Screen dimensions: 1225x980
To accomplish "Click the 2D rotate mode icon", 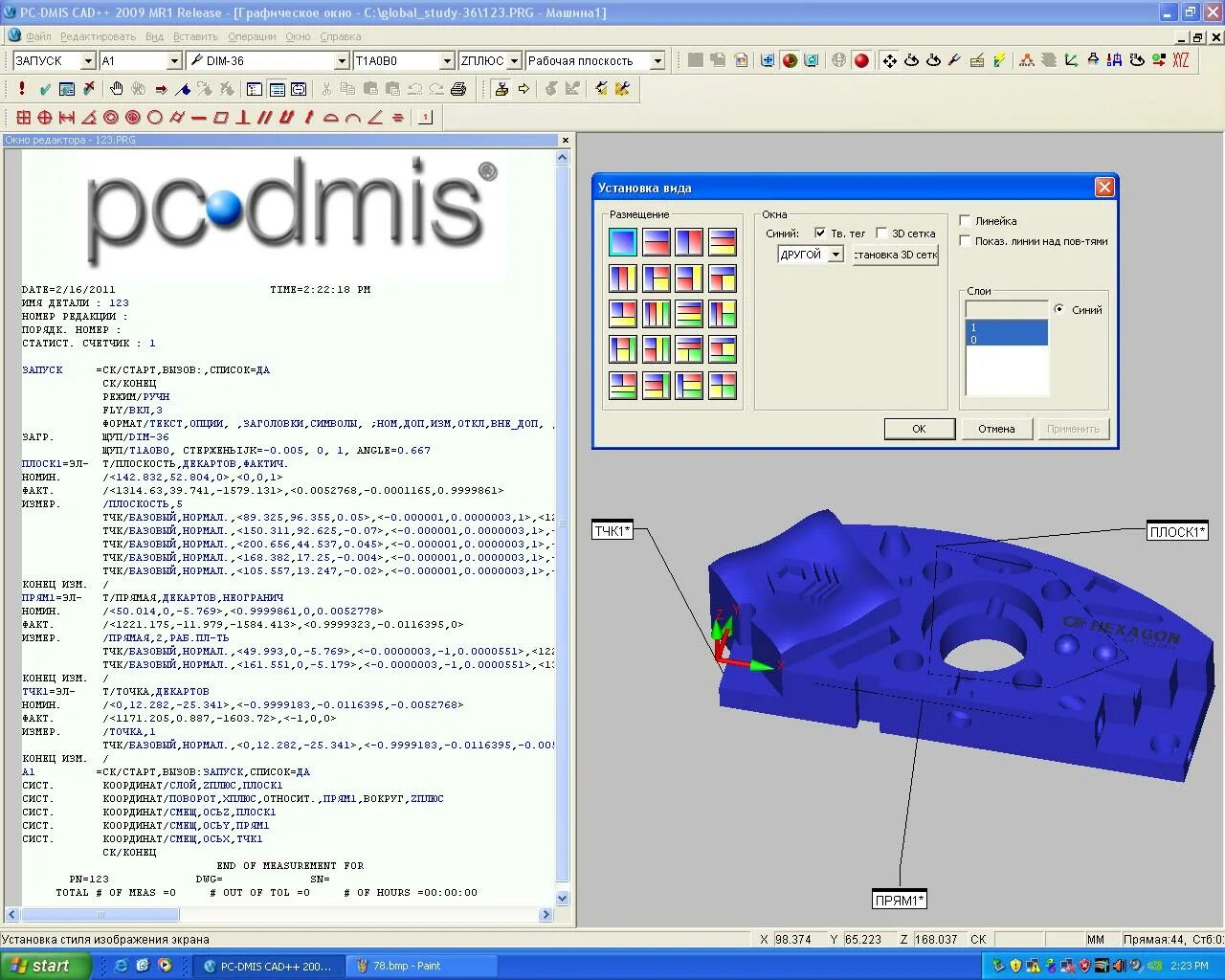I will click(911, 60).
